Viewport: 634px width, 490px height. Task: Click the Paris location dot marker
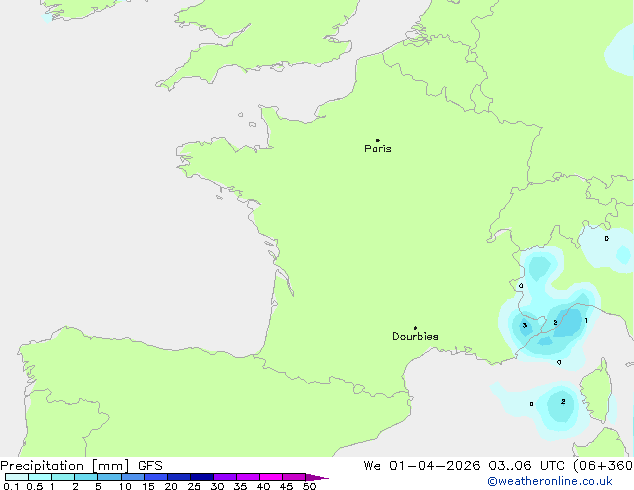[x=378, y=140]
